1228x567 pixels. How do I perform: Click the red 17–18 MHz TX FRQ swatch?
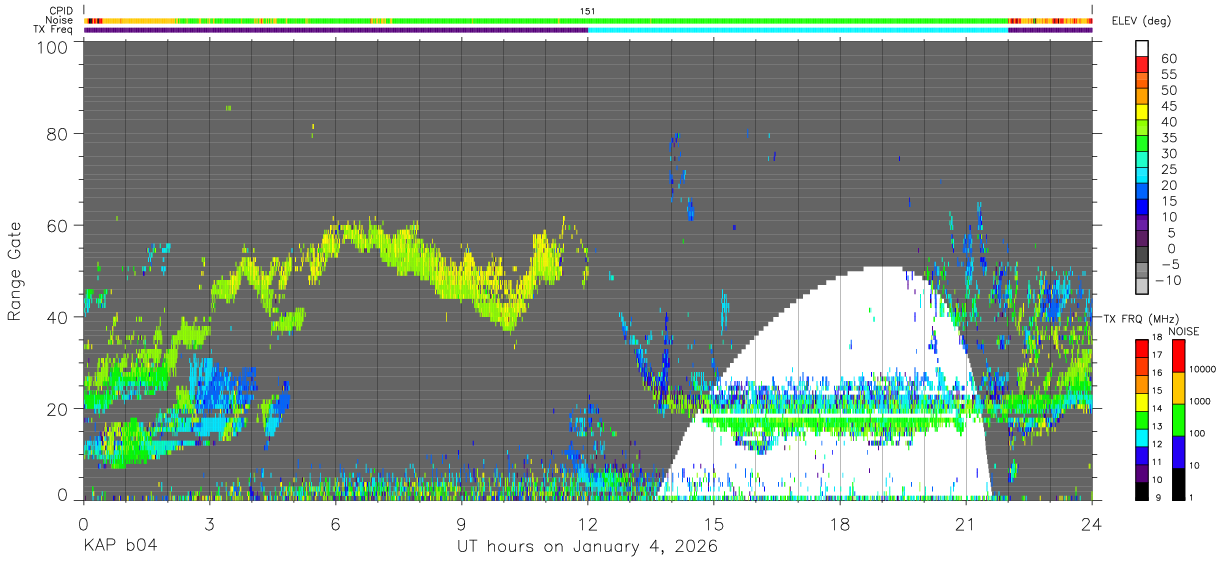pos(1142,347)
